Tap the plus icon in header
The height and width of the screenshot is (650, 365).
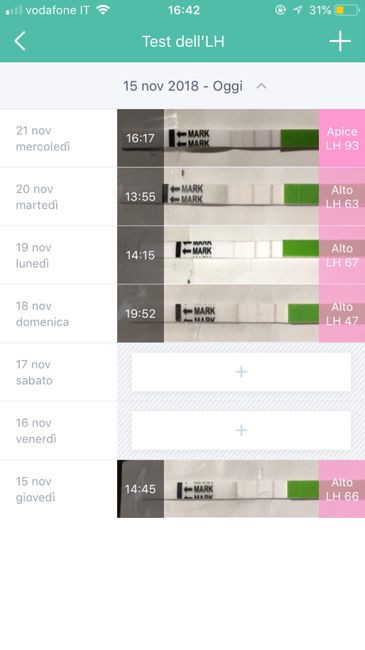pos(340,41)
